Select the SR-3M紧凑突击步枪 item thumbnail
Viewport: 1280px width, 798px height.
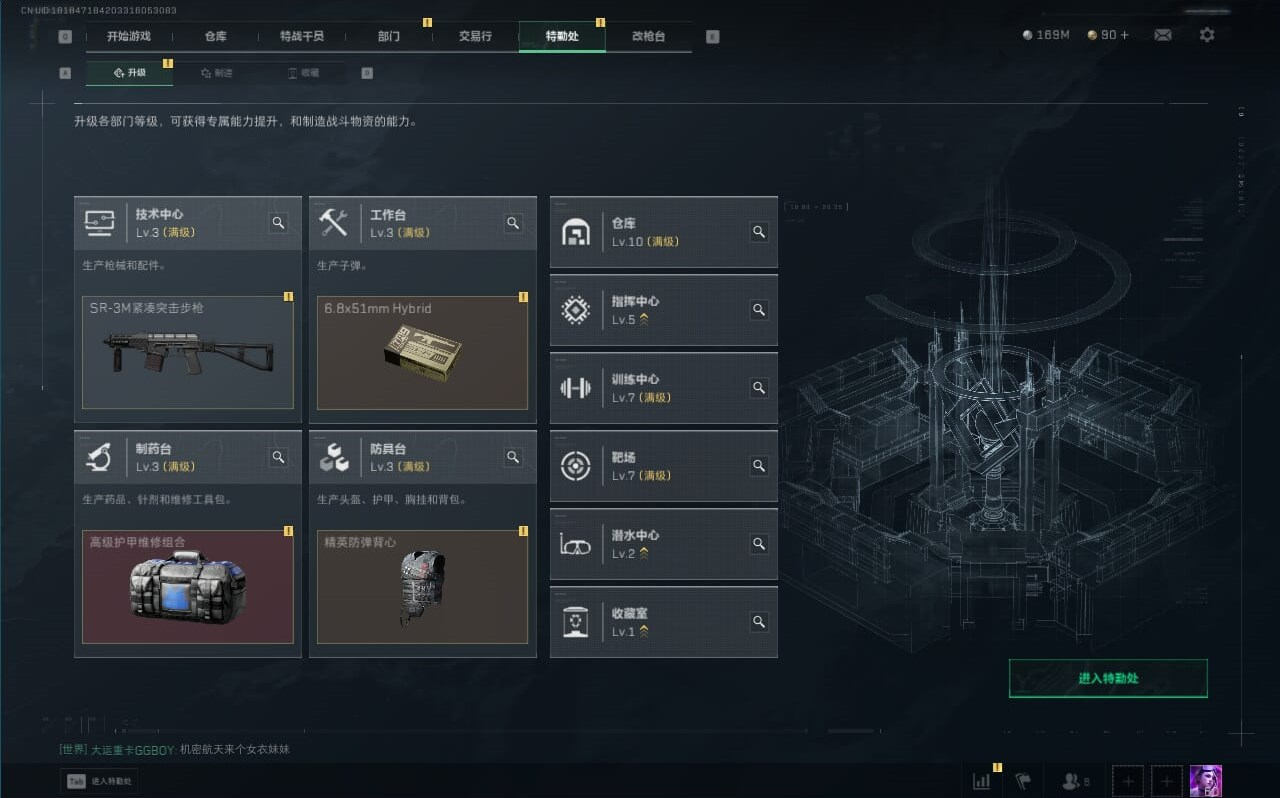tap(188, 352)
